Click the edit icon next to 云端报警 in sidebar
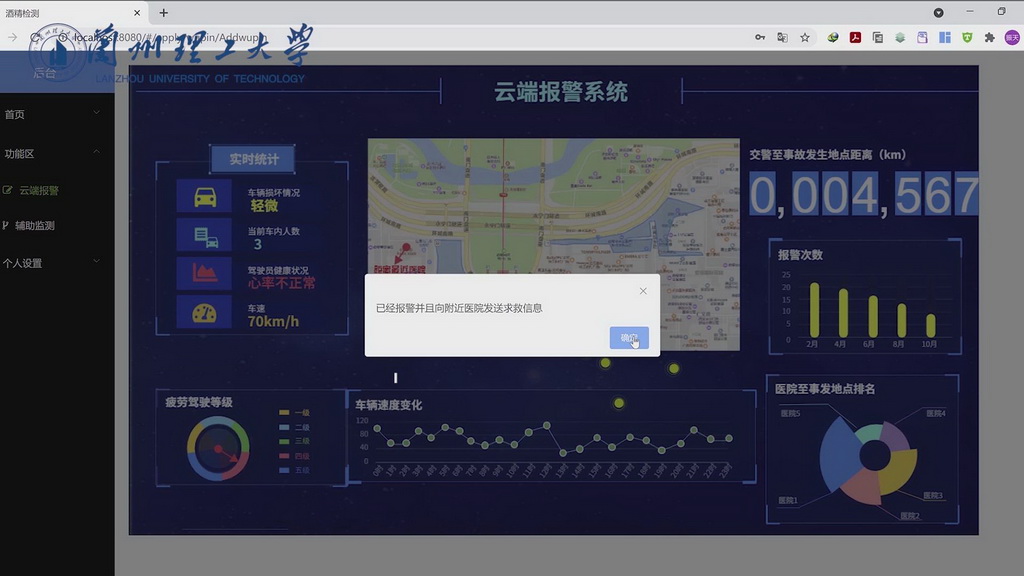The image size is (1024, 576). pos(8,189)
